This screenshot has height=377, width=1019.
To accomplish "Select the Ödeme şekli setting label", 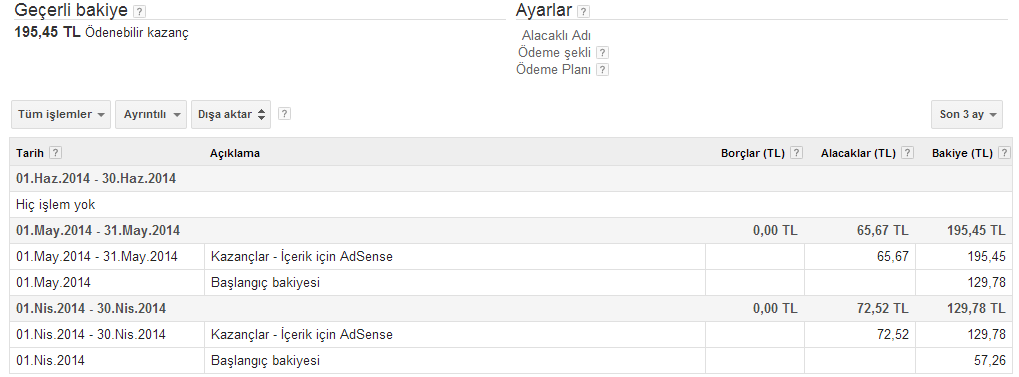I will coord(554,53).
